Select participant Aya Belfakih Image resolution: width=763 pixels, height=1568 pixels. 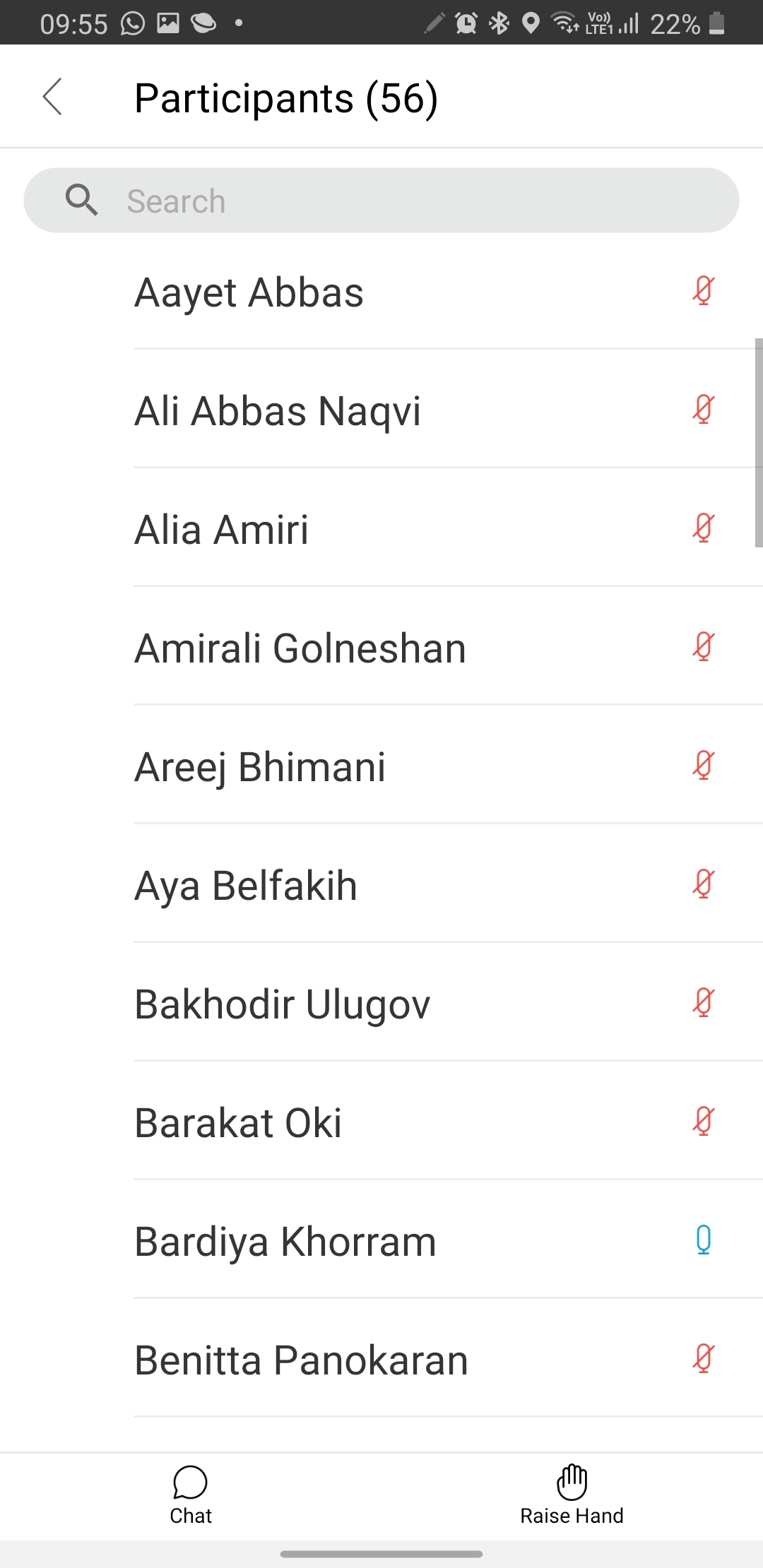pyautogui.click(x=246, y=886)
